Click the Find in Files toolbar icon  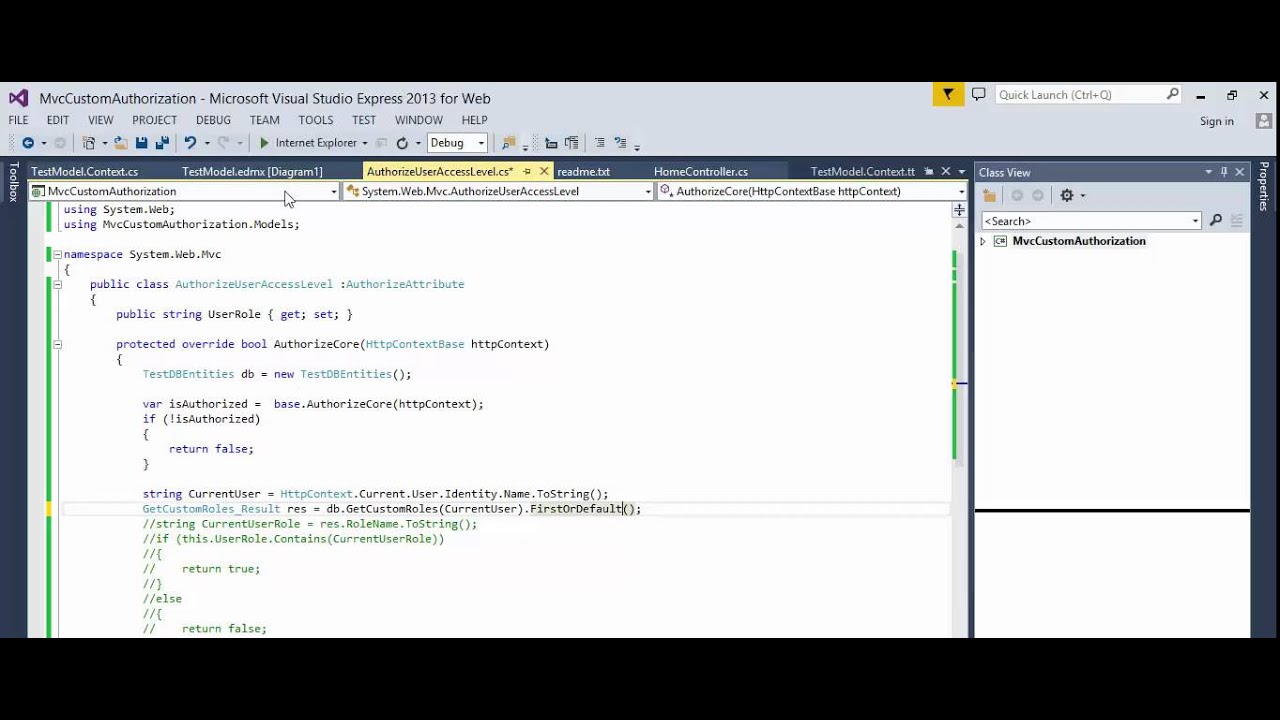pos(509,143)
